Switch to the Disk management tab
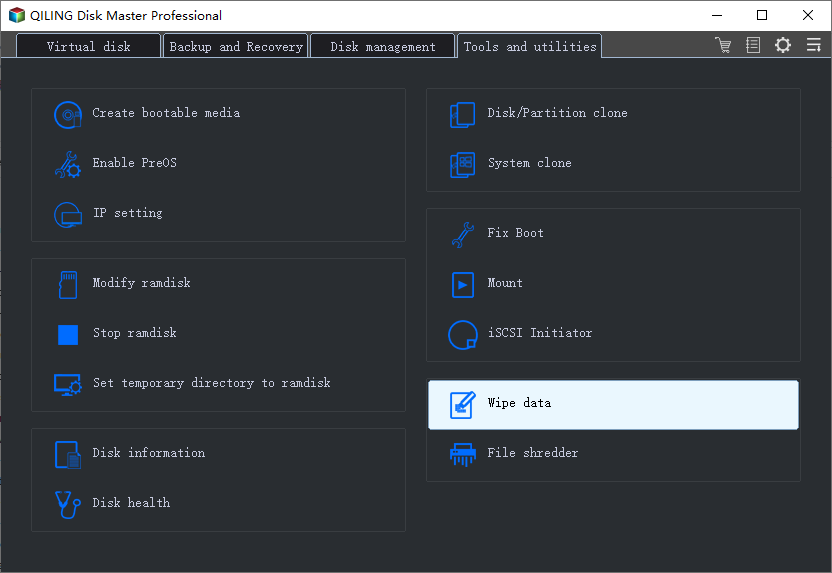832x573 pixels. click(x=383, y=46)
